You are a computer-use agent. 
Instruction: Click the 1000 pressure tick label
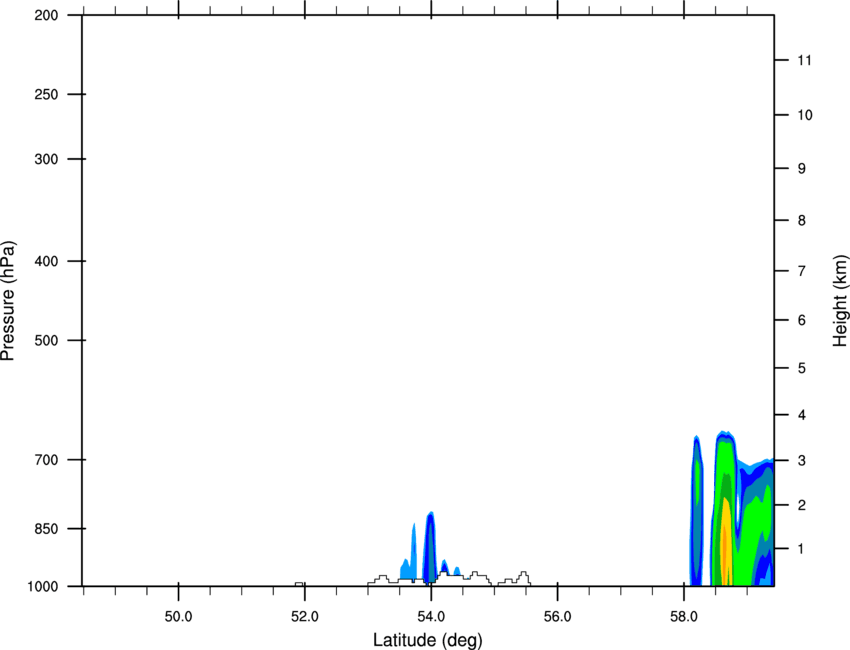click(x=42, y=586)
